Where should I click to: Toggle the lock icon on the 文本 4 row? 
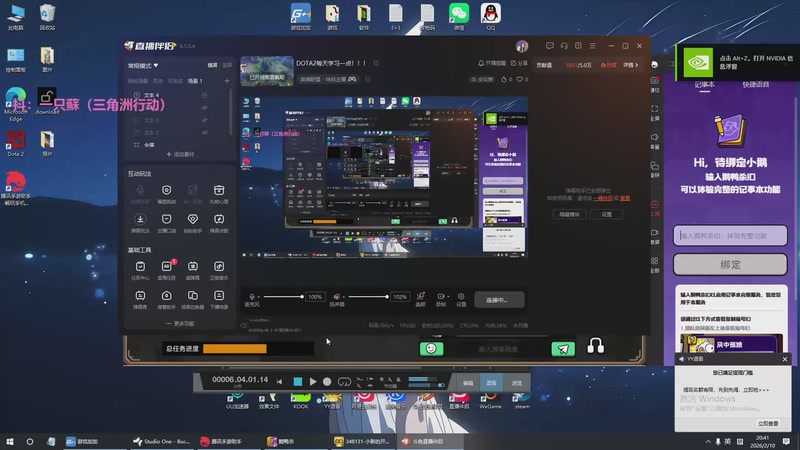point(205,95)
